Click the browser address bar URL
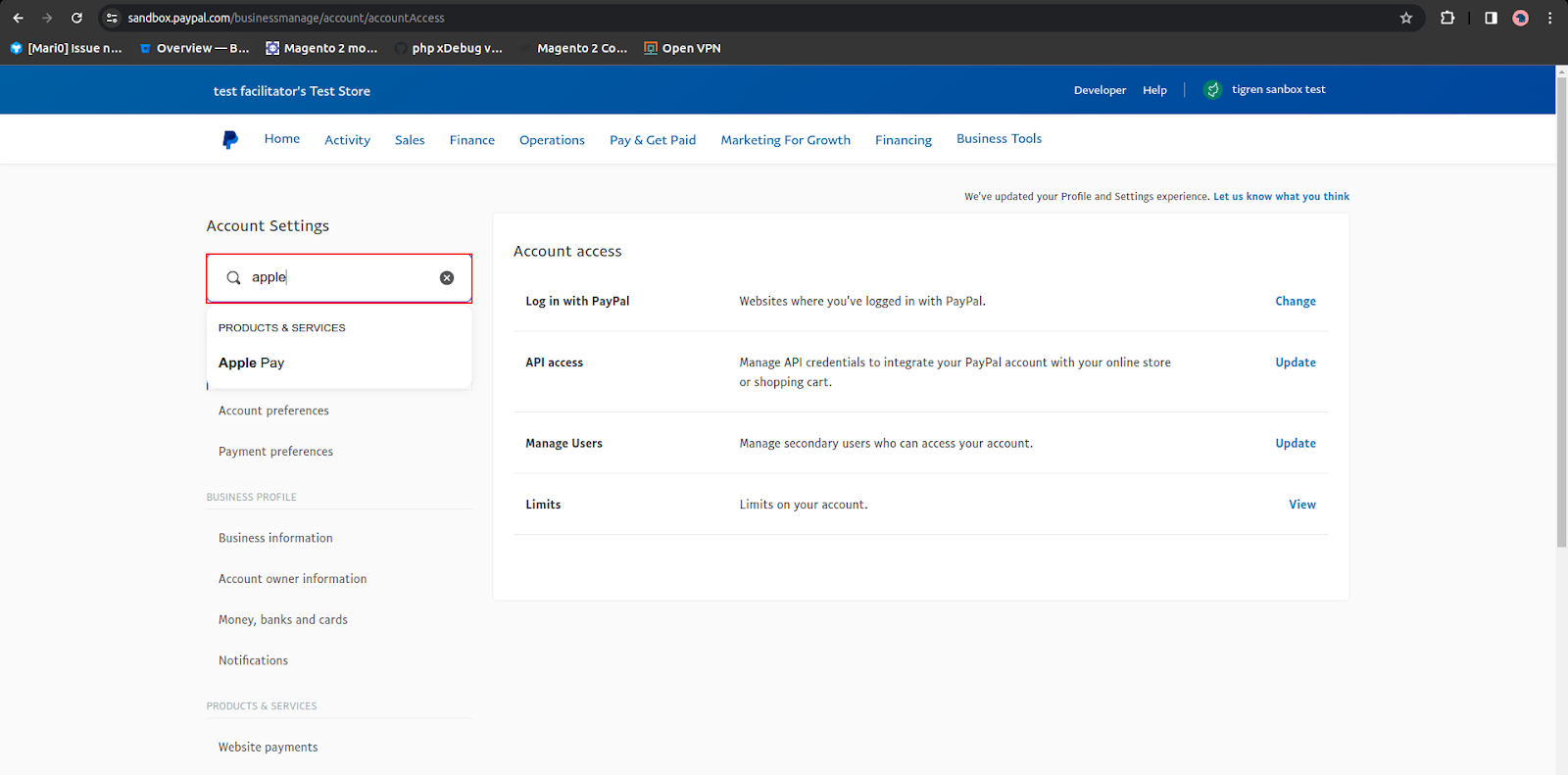 (x=286, y=18)
